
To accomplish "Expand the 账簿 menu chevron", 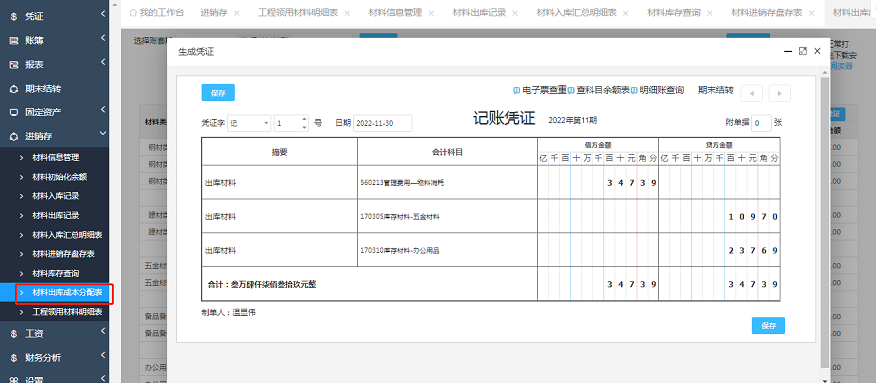I will [x=103, y=38].
